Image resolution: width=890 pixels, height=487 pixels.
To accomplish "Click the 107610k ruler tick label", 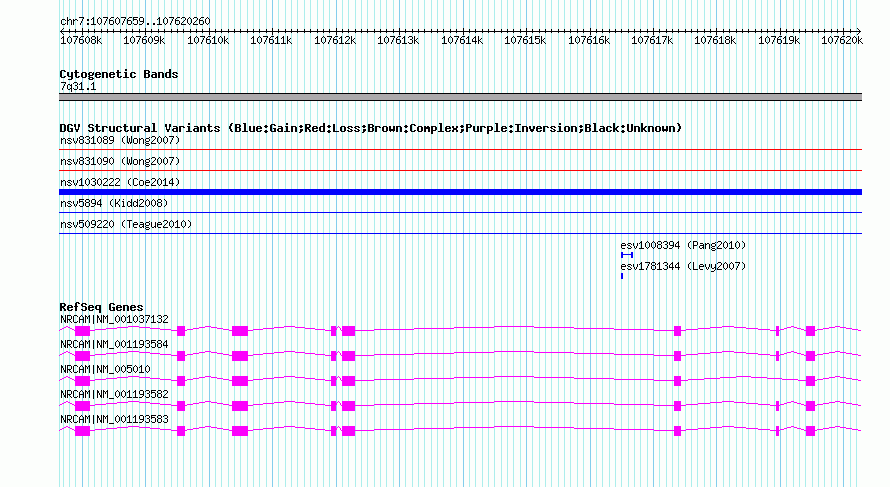I will click(x=208, y=40).
